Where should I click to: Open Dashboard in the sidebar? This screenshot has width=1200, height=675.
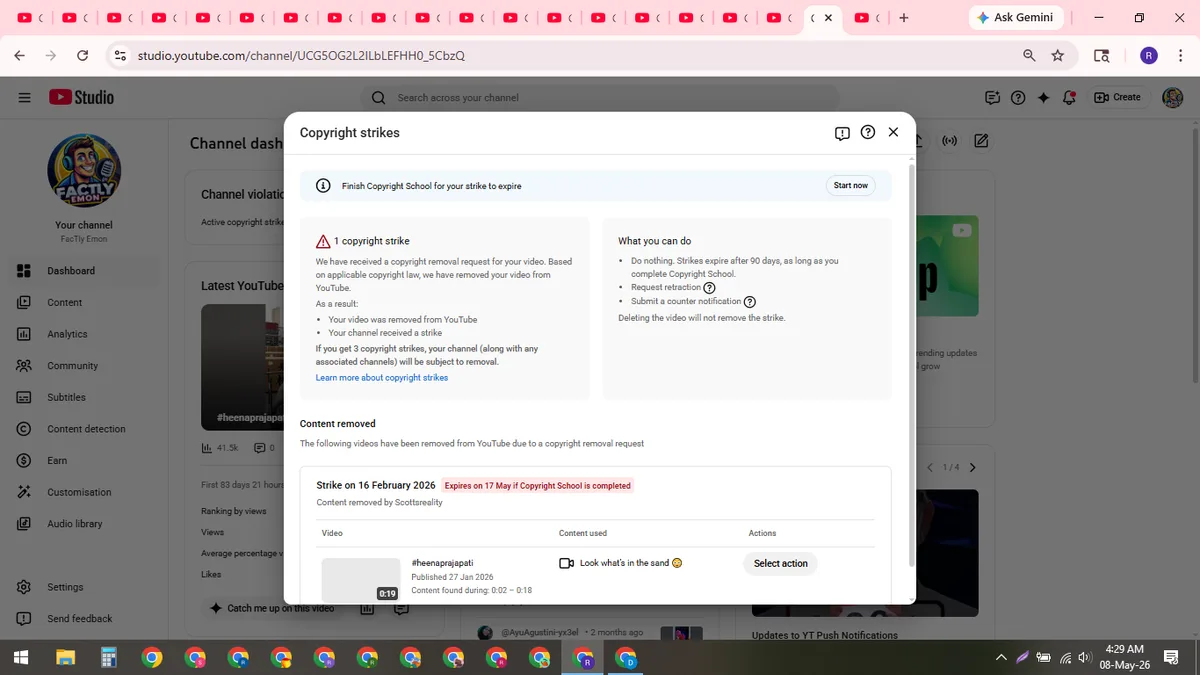(x=85, y=271)
